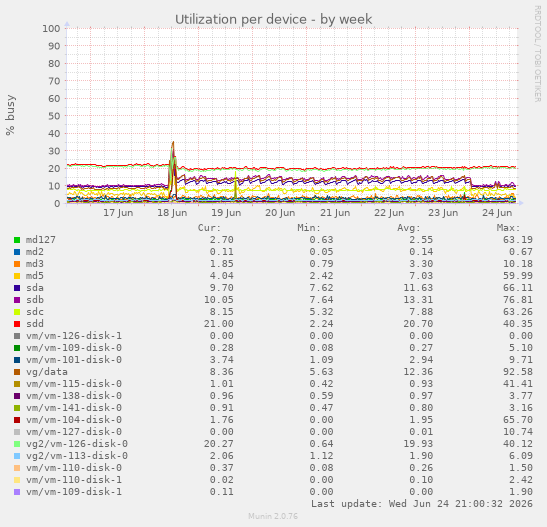Click the Munin 2.0.76 version text
Screen dimensions: 547x527
pyautogui.click(x=273, y=516)
